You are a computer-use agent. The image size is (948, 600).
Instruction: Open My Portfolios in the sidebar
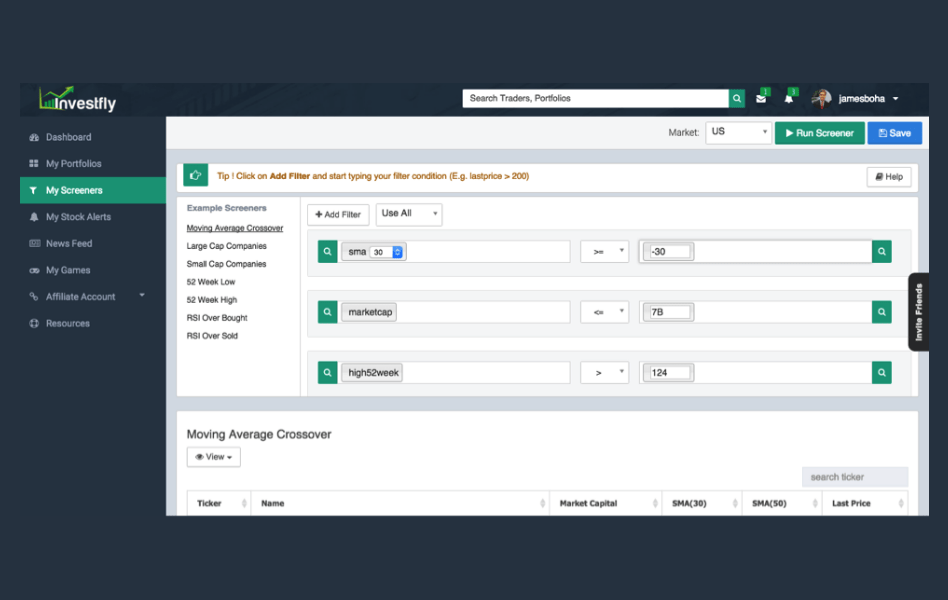click(x=73, y=164)
